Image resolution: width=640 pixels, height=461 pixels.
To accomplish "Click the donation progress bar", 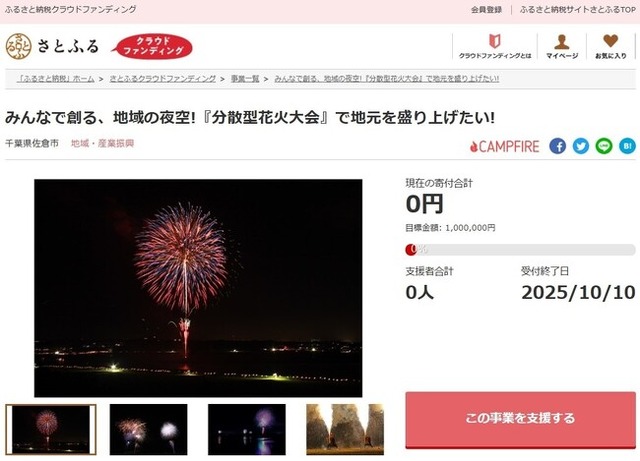I will (520, 249).
